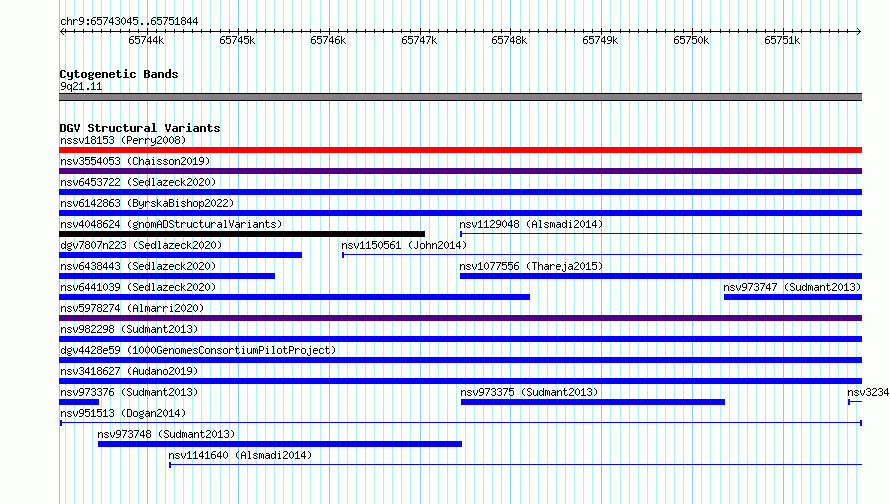Screen dimensions: 890x504
Task: Click the 65750k ruler tick label
Action: click(691, 40)
